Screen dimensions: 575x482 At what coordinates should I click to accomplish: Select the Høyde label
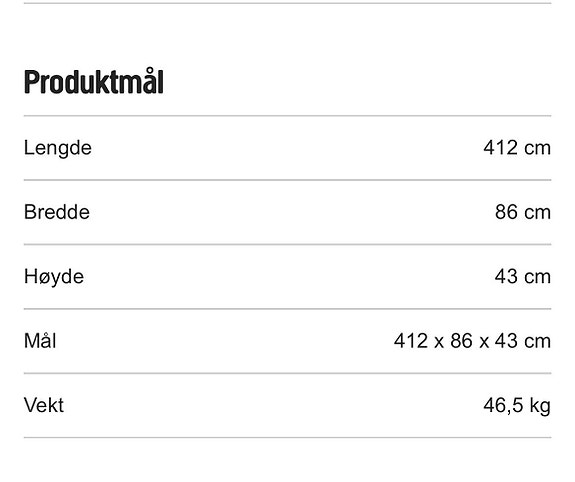point(54,277)
